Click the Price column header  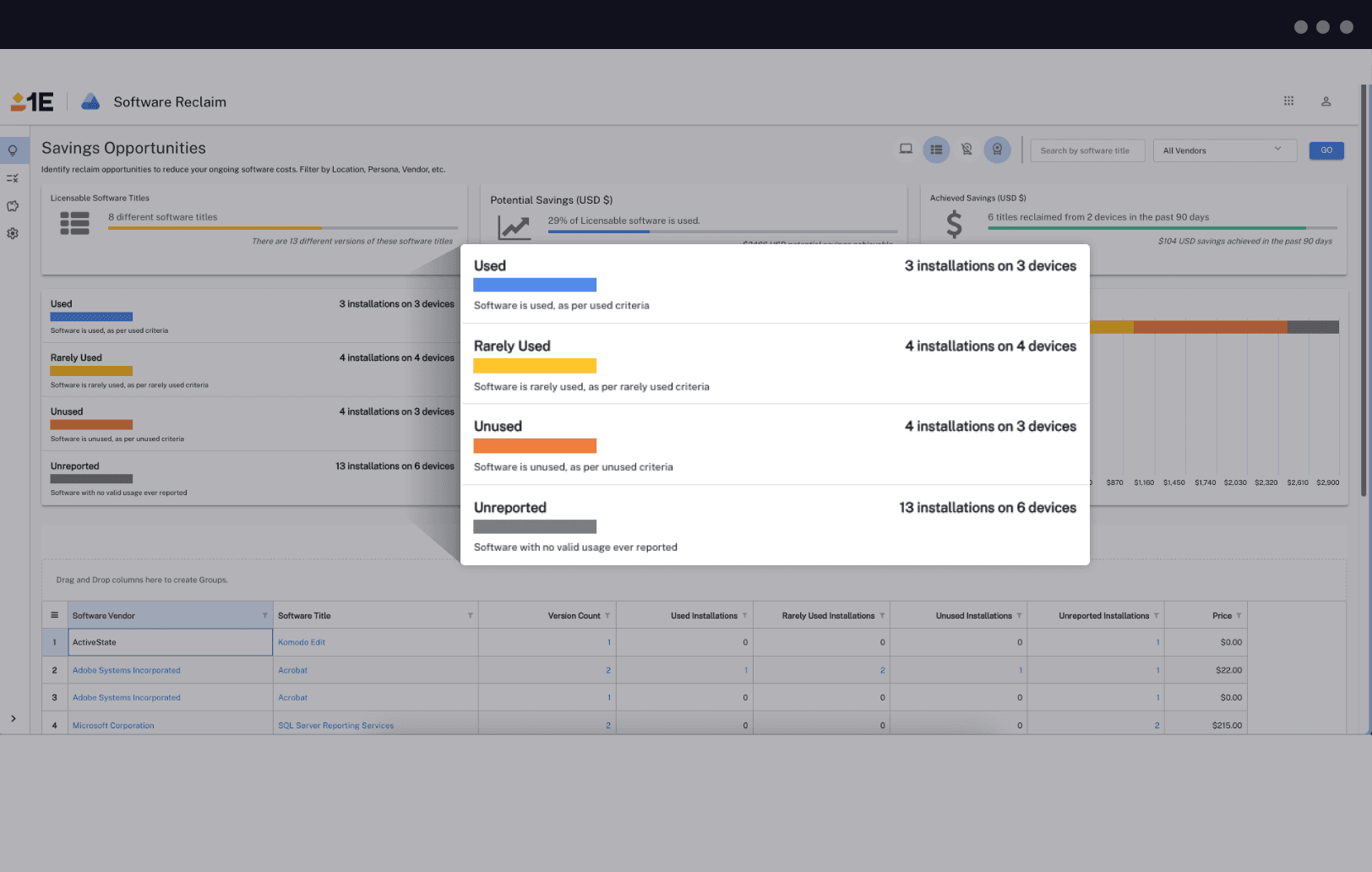click(x=1222, y=616)
